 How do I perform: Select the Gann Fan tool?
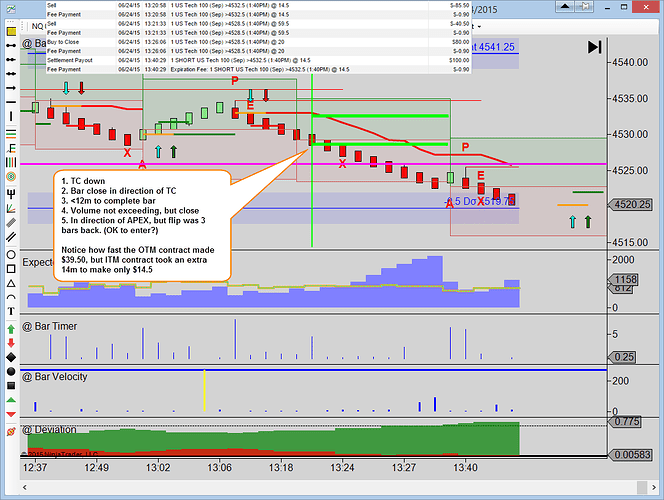[11, 208]
